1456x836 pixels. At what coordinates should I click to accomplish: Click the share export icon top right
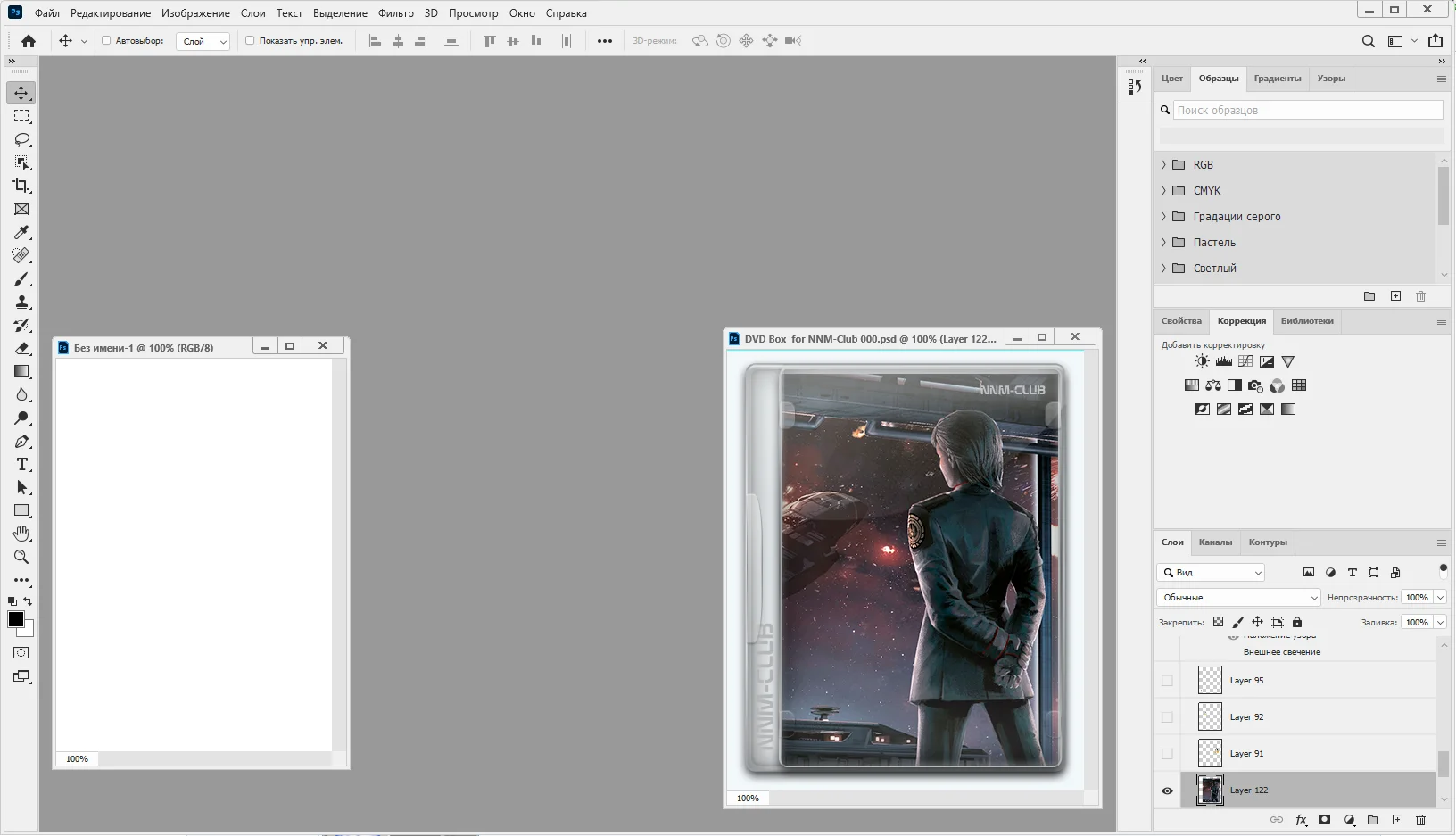click(1435, 41)
